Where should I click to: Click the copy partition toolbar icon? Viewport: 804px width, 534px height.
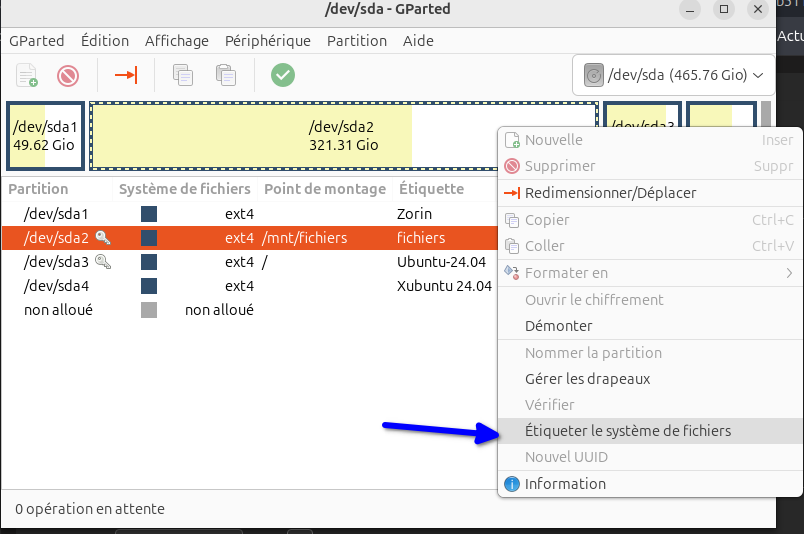point(182,75)
